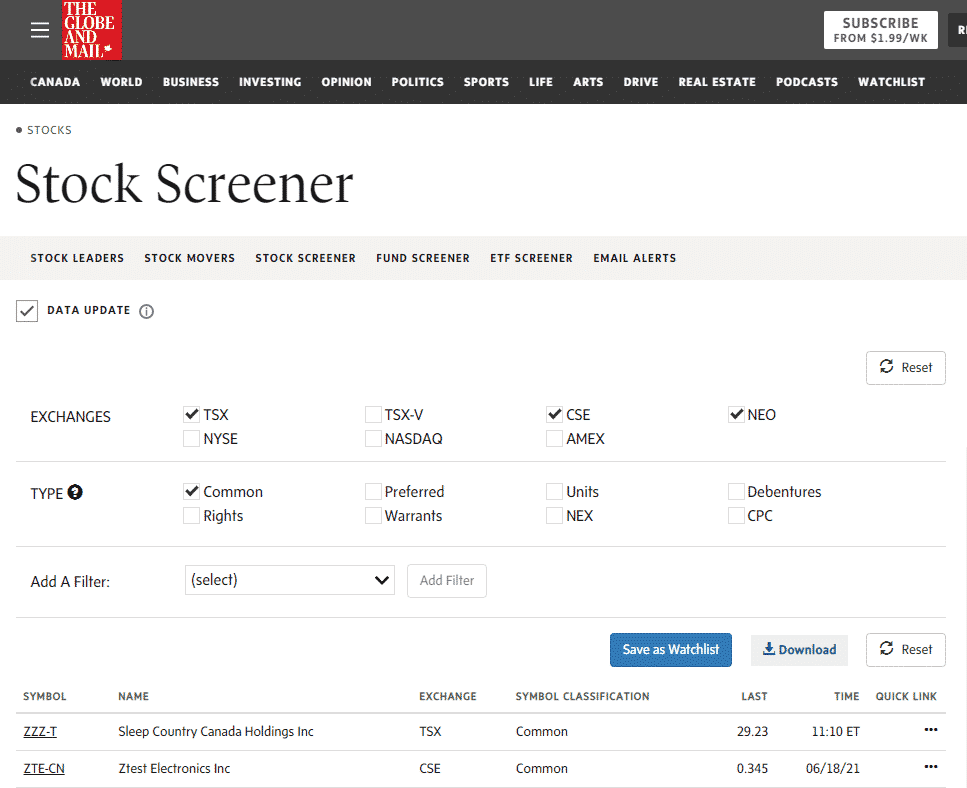The image size is (967, 788).
Task: Open quick link dots for Sleep Country Canada
Action: (x=930, y=730)
